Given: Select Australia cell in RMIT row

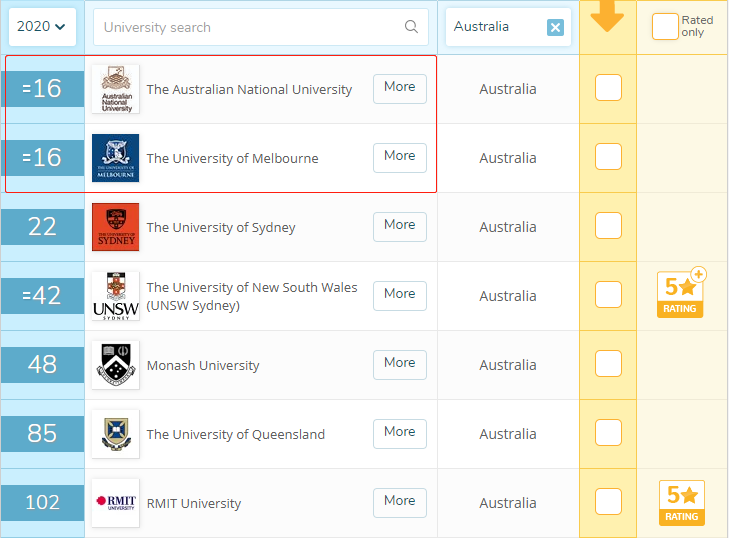Looking at the screenshot, I should (x=508, y=503).
